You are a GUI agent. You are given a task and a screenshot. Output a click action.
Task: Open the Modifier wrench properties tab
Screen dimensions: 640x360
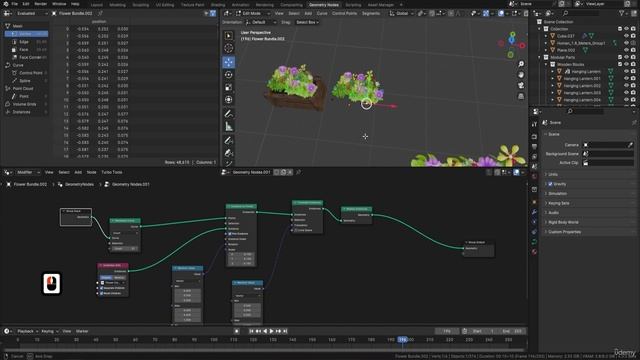coord(534,212)
